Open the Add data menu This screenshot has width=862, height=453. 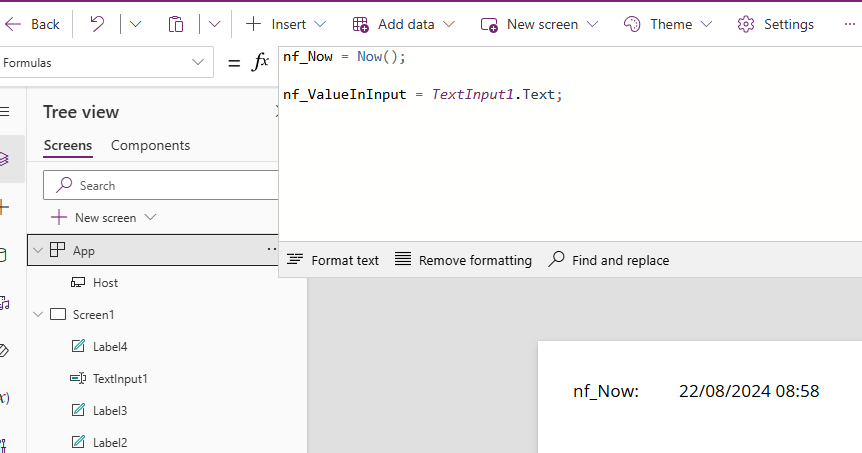point(404,24)
